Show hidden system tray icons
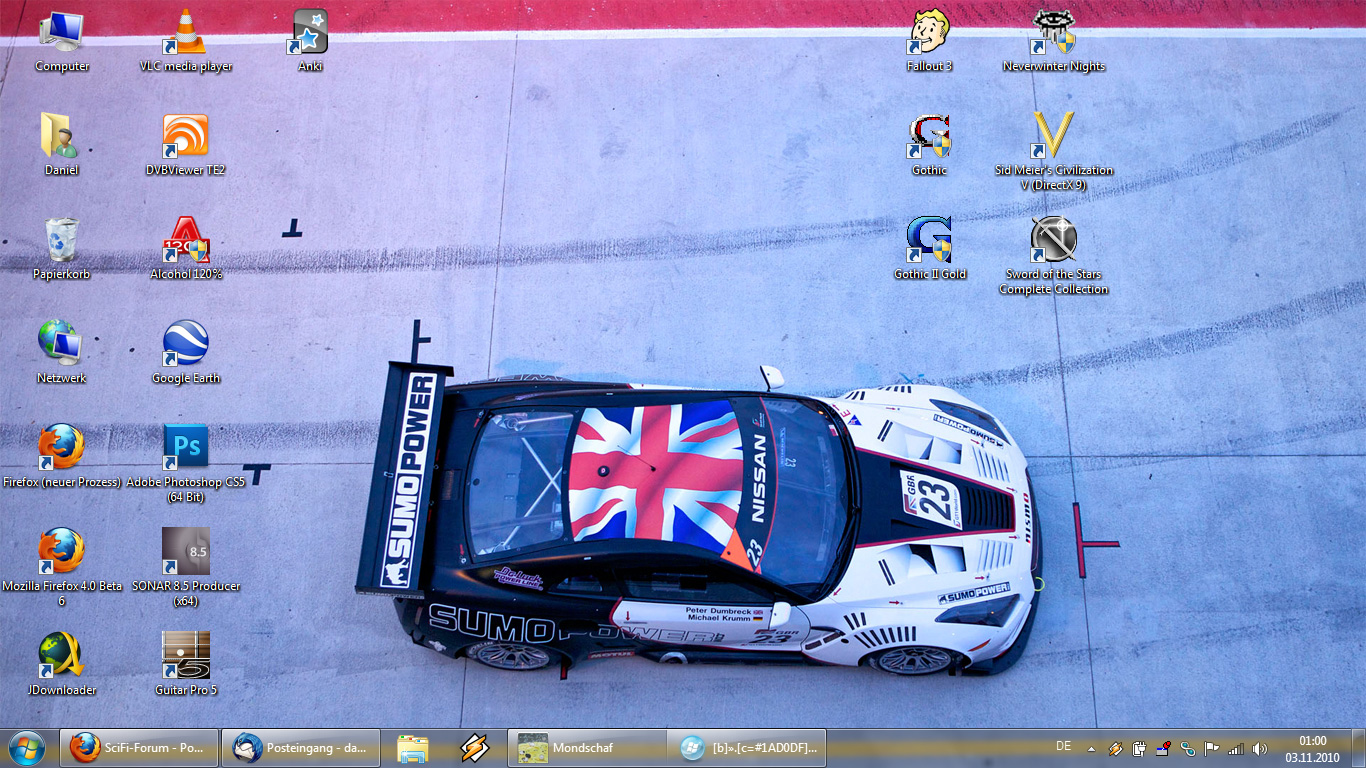Viewport: 1366px width, 768px height. coord(1090,748)
